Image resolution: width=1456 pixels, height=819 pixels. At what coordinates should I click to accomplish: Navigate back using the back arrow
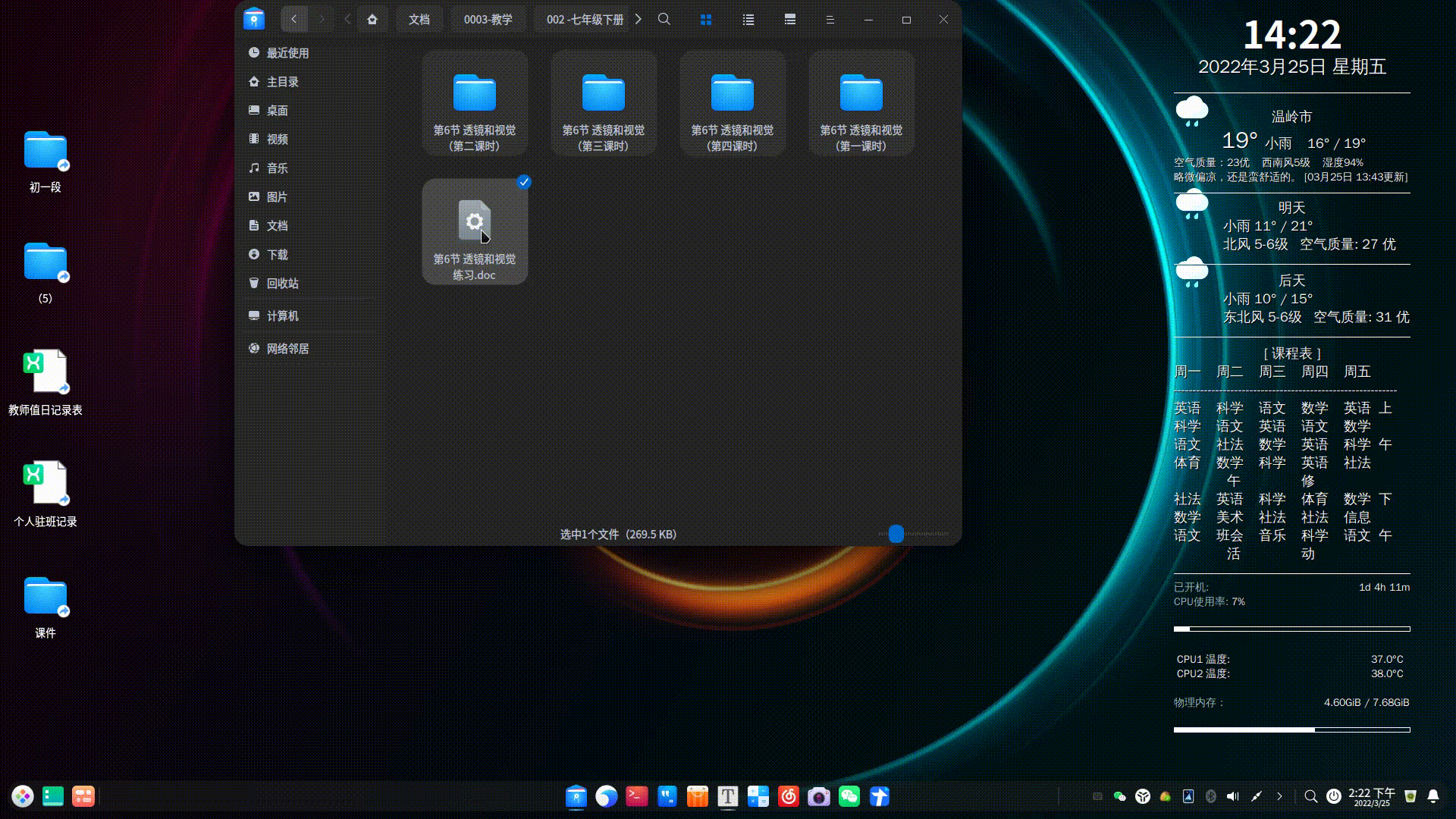coord(294,19)
